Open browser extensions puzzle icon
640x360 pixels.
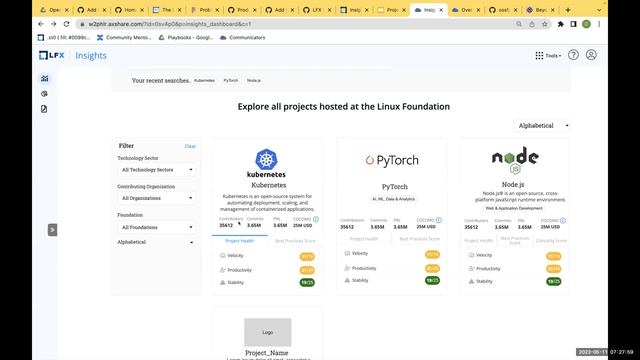tap(560, 24)
